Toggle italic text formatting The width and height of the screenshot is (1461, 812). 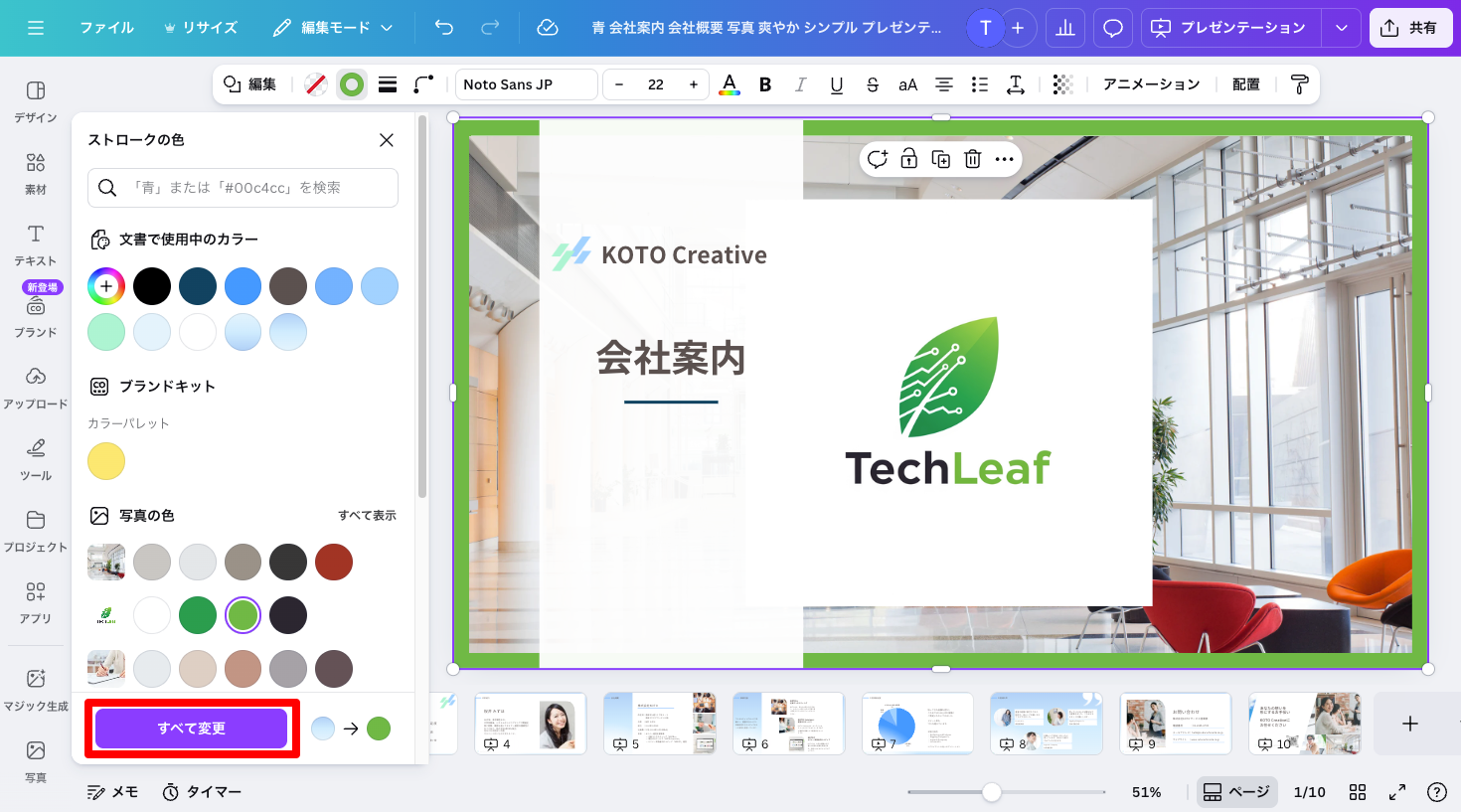point(800,84)
